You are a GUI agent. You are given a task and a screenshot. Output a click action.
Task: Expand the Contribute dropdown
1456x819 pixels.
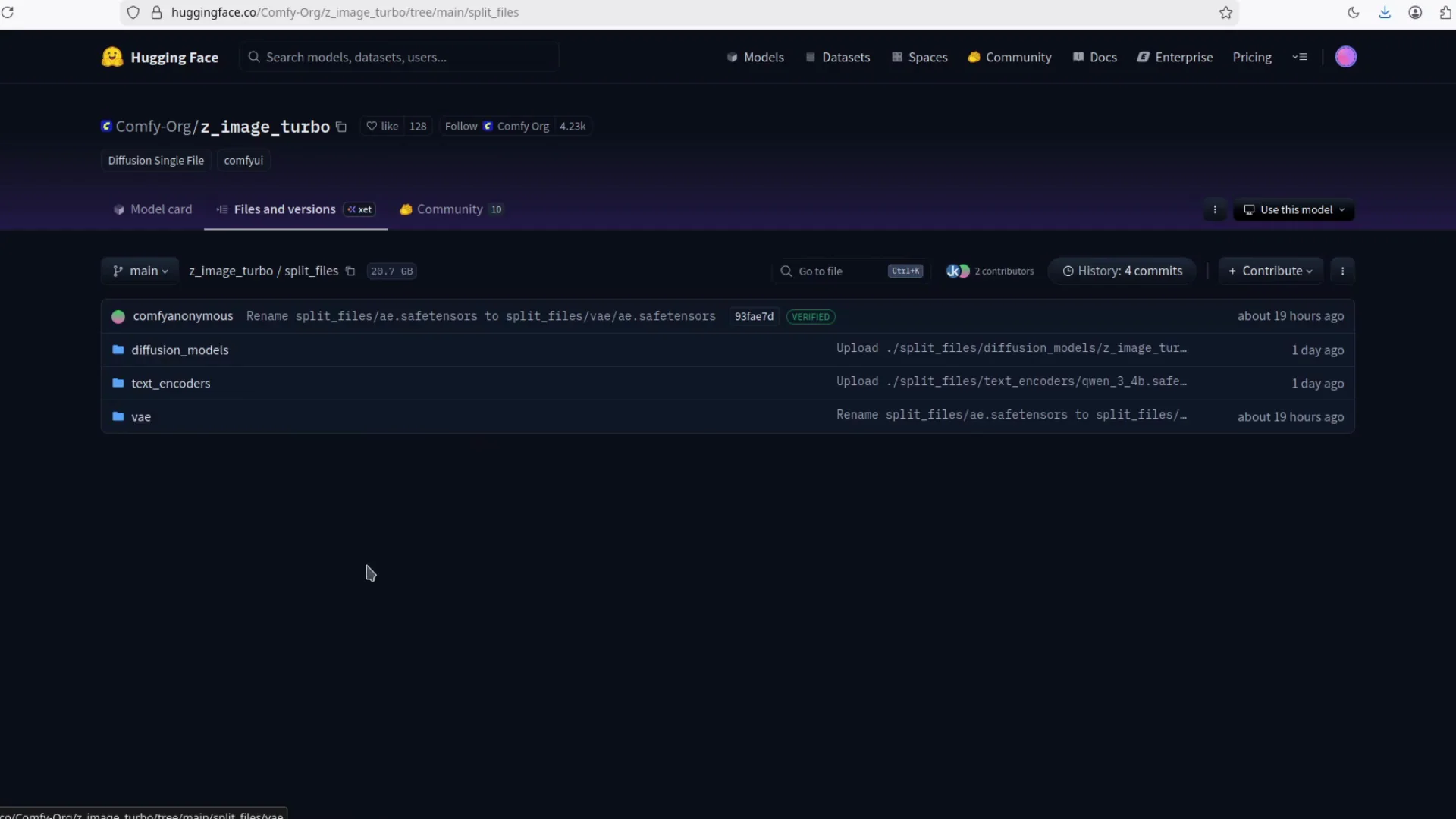(1270, 270)
